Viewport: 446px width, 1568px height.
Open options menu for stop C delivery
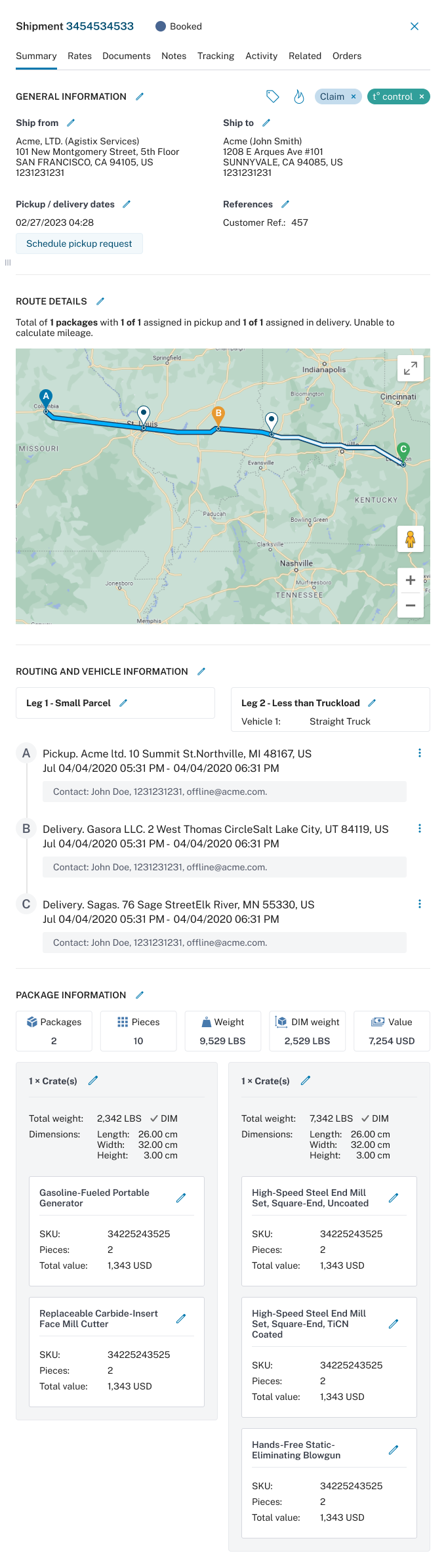(420, 904)
